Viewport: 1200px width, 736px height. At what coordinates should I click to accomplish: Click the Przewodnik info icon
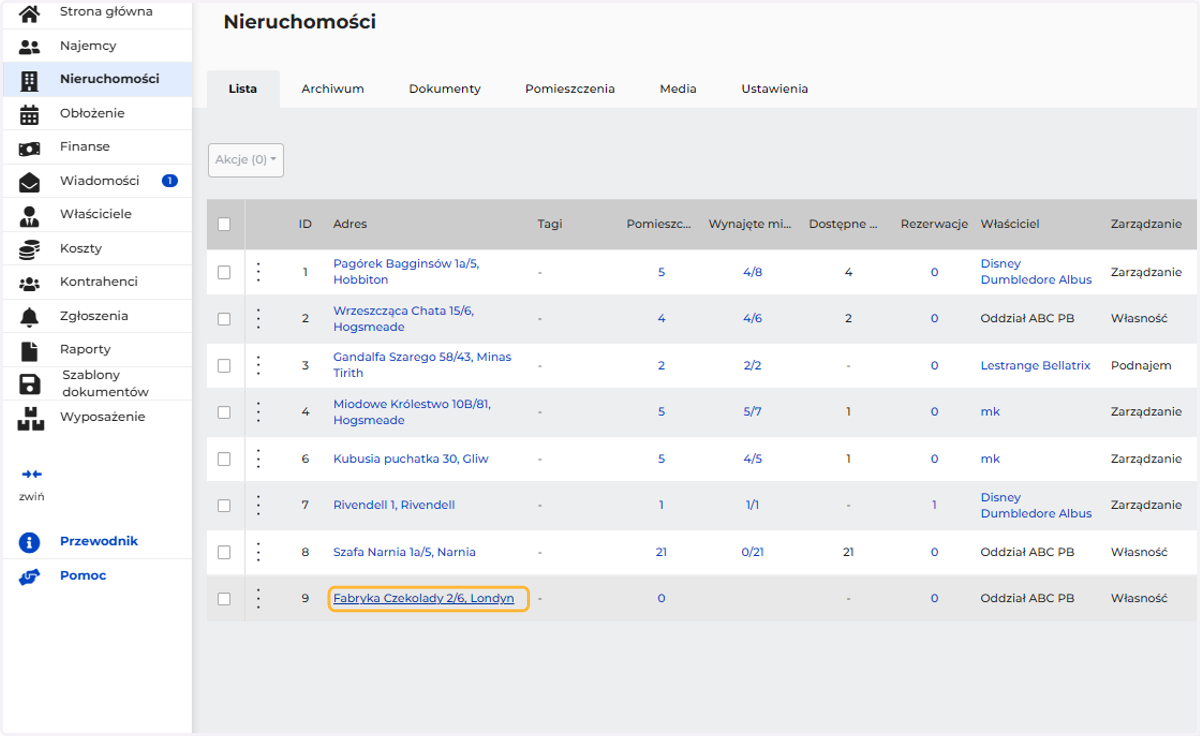pos(30,542)
